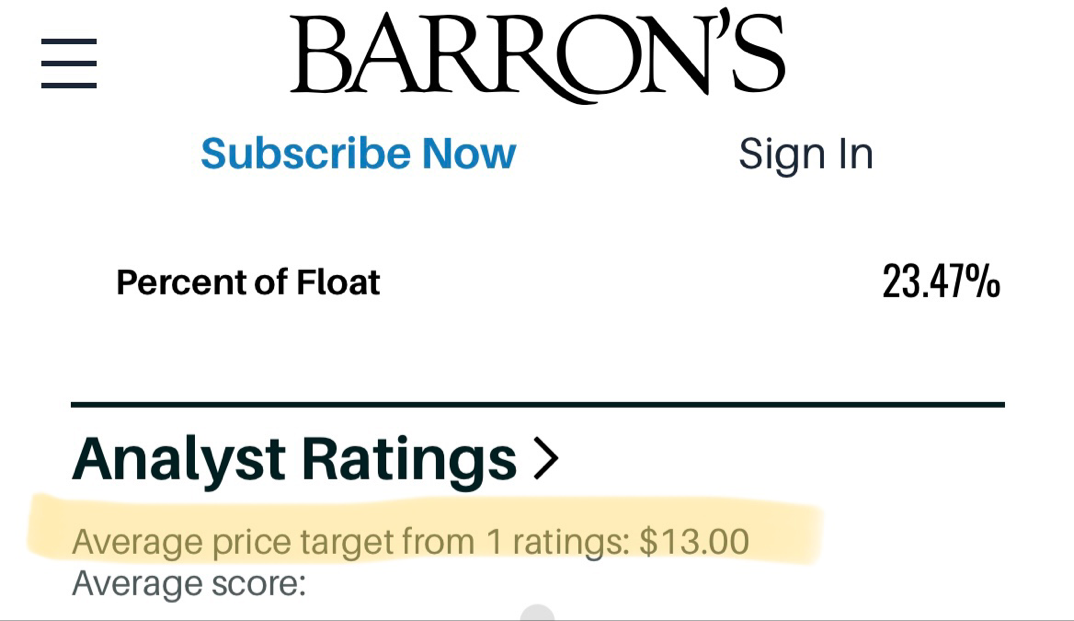Click the word "Float" in the statistics row
Image resolution: width=1074 pixels, height=621 pixels.
click(338, 283)
